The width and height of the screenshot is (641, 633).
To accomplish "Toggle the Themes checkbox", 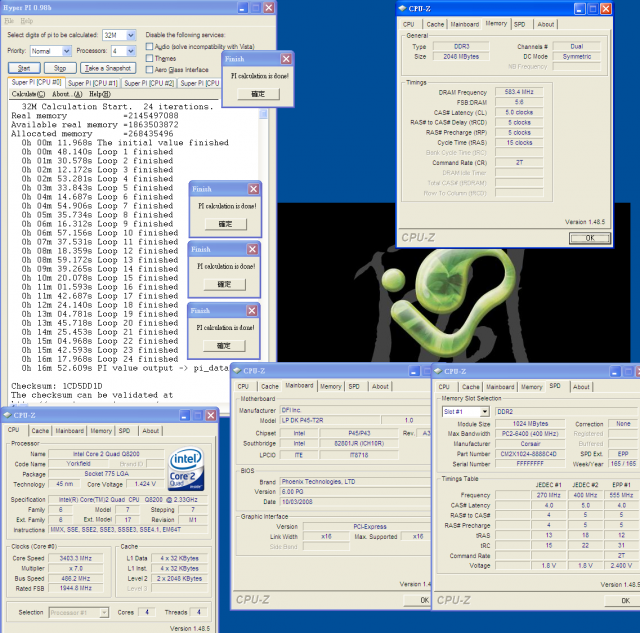I will pyautogui.click(x=150, y=58).
